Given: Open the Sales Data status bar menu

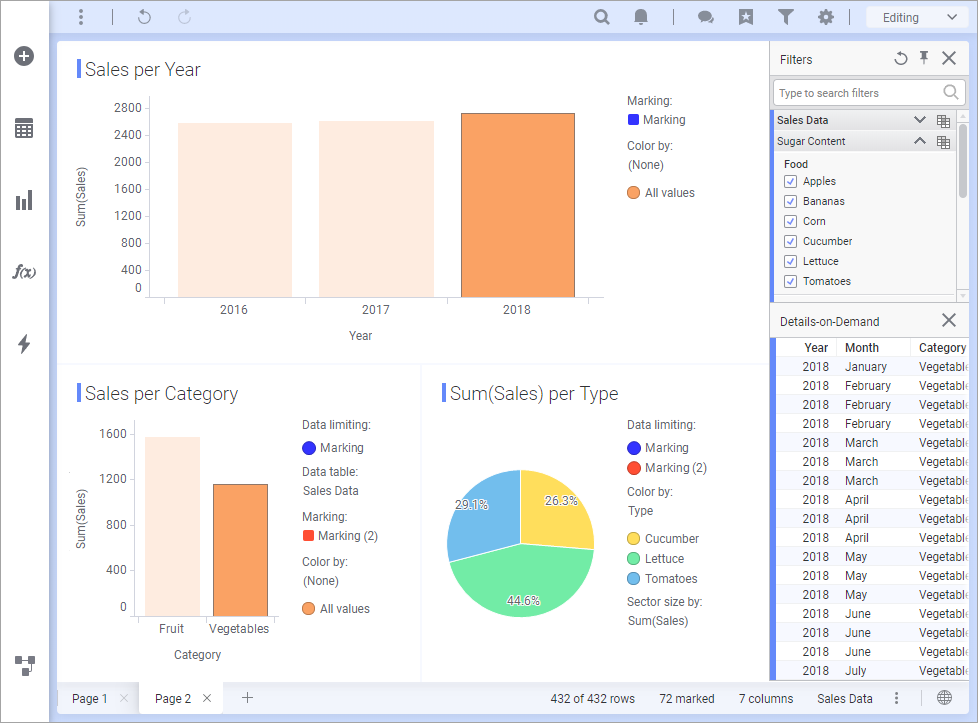Looking at the screenshot, I should click(x=896, y=698).
